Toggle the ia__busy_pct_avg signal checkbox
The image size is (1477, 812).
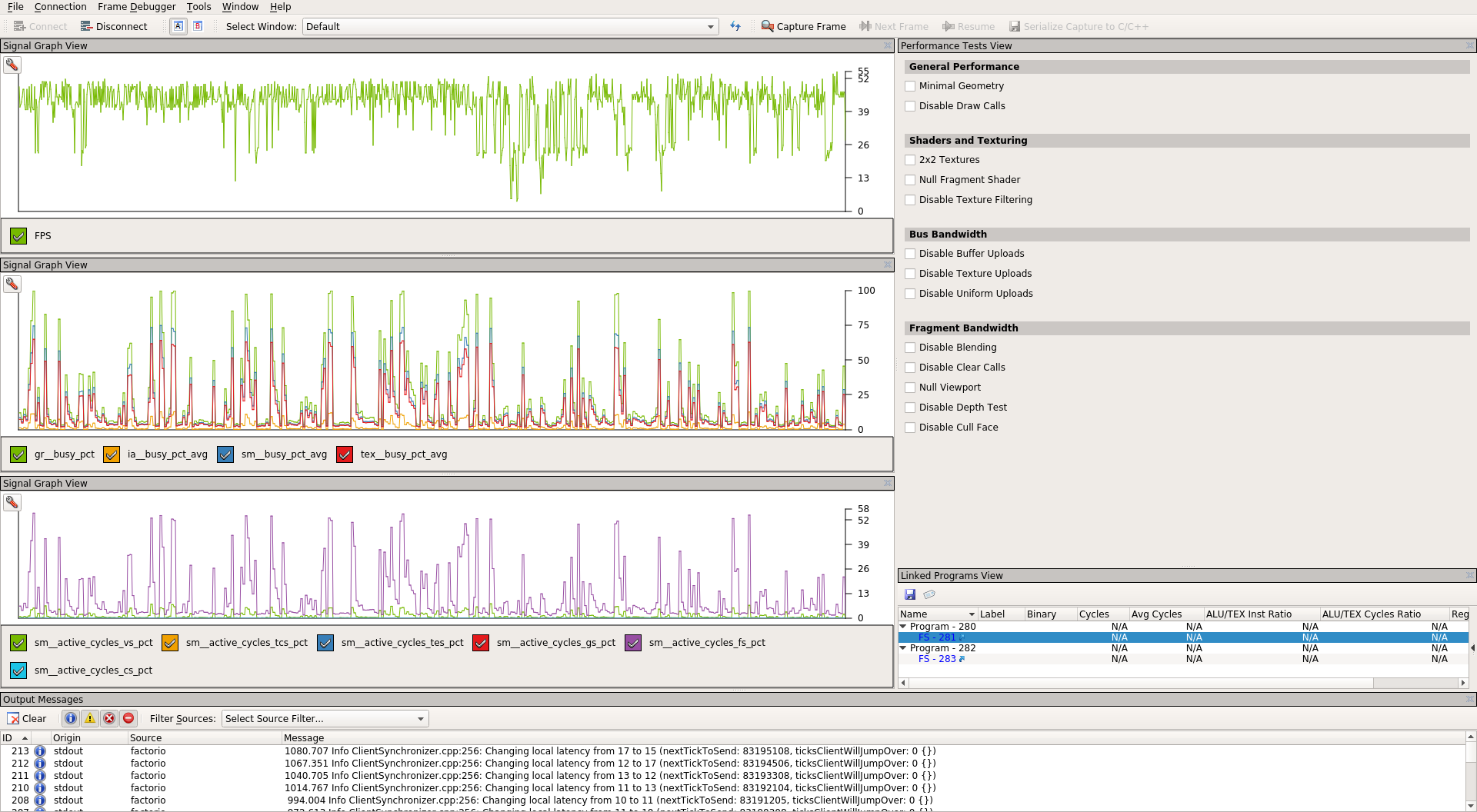pos(112,454)
